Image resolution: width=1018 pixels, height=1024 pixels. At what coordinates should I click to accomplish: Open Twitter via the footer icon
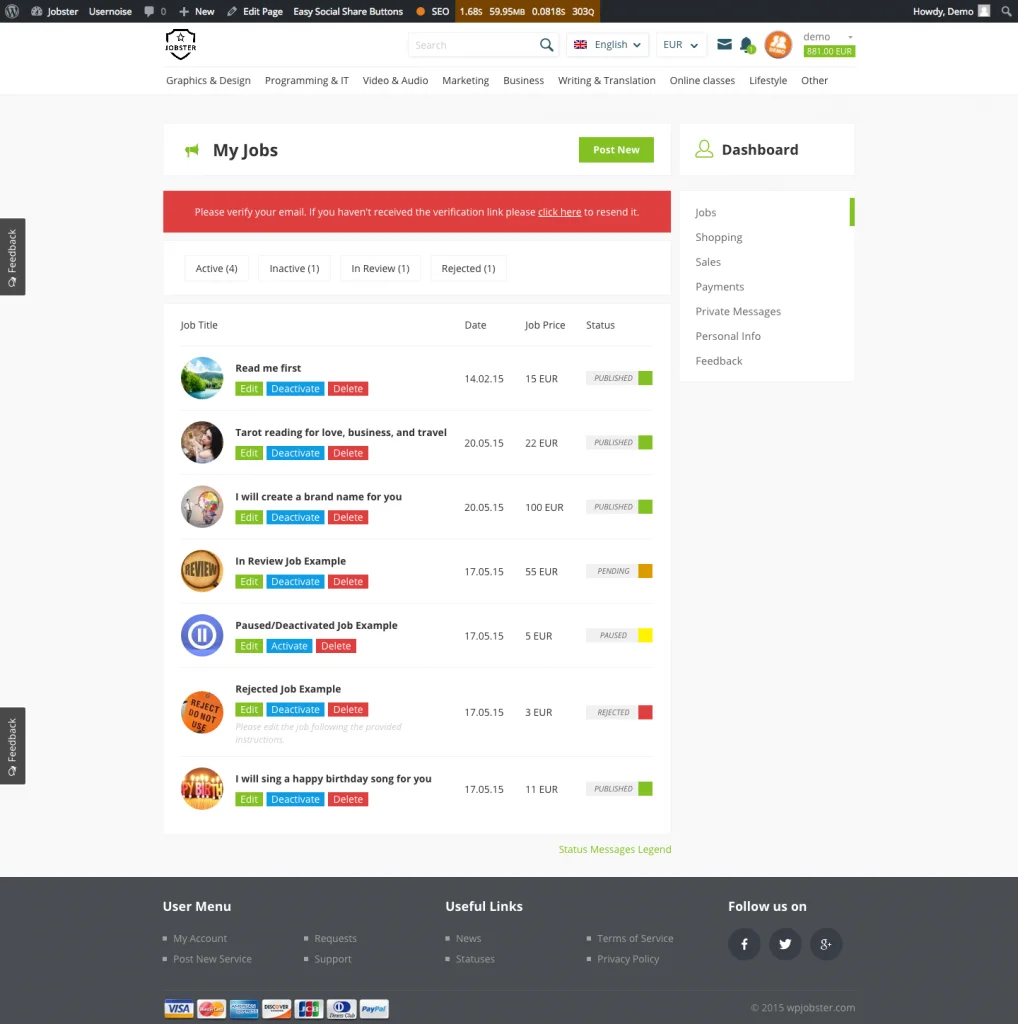785,944
